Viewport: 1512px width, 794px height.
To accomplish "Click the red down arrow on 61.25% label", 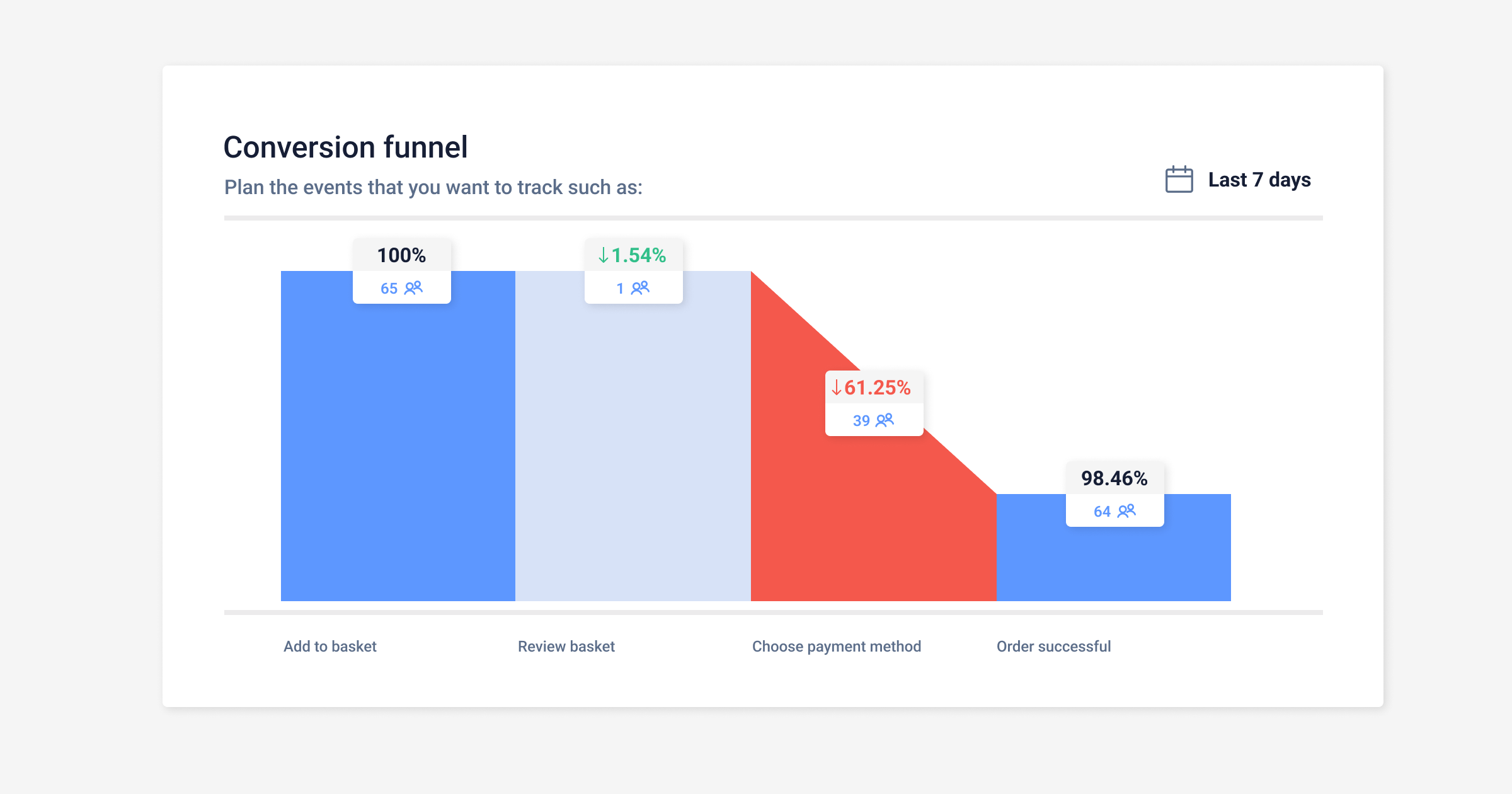I will point(837,389).
